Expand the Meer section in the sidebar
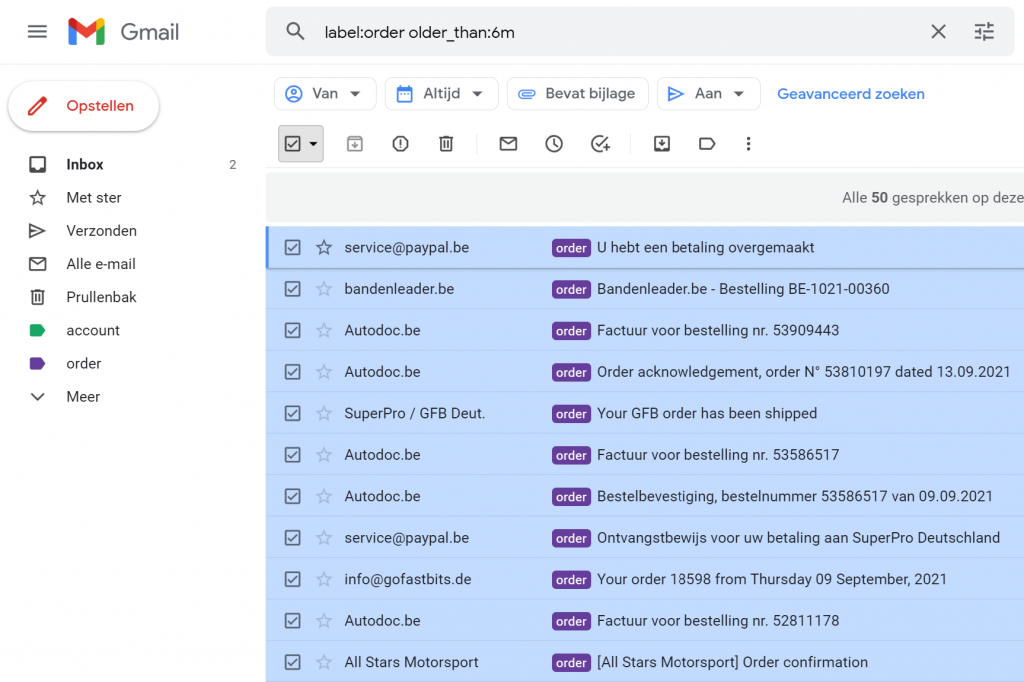 83,397
